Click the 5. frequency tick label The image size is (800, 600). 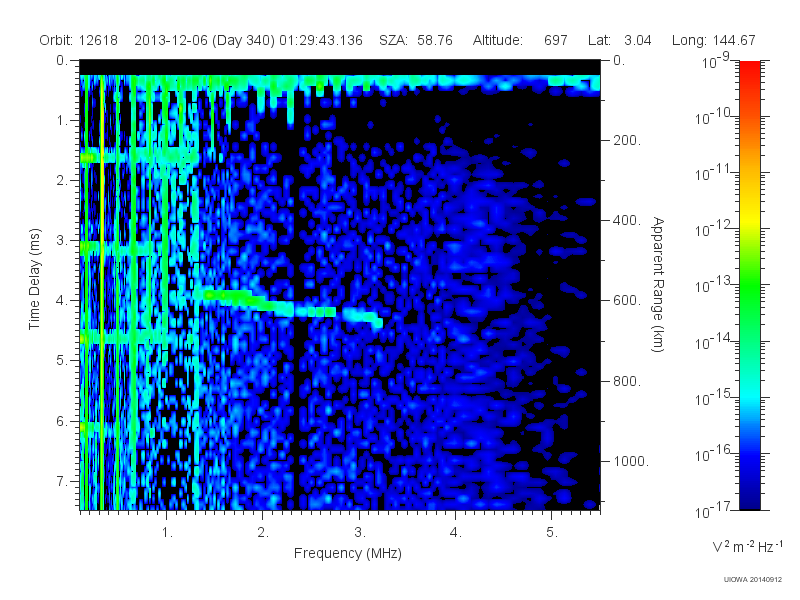point(552,533)
